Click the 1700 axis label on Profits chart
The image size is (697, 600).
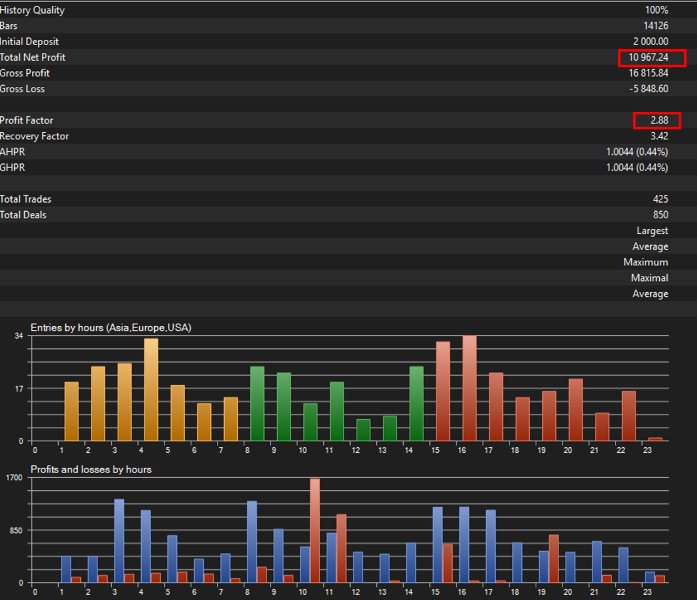pos(14,477)
